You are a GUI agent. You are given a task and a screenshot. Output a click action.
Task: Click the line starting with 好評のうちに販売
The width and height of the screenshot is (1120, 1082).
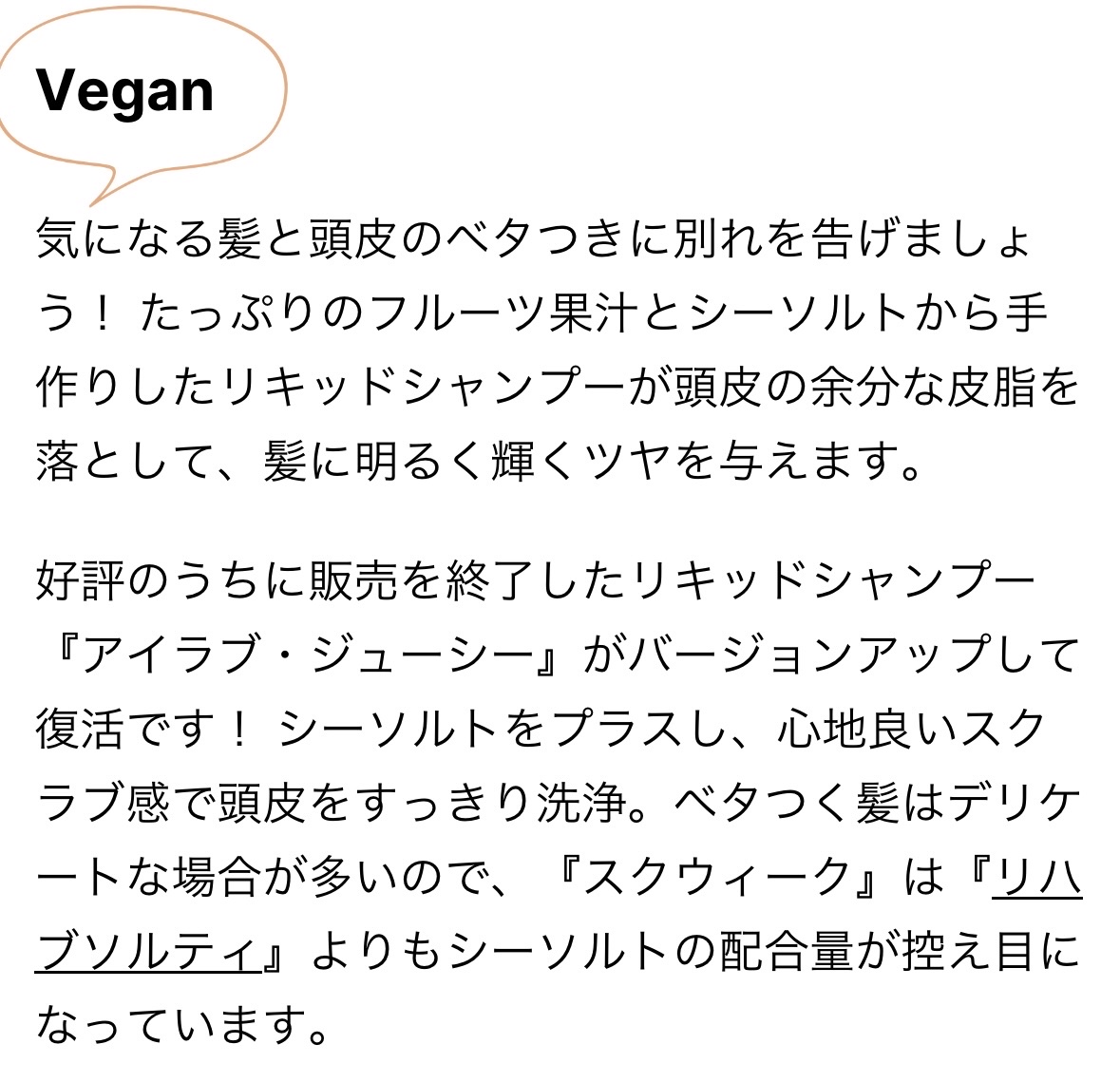click(x=537, y=582)
